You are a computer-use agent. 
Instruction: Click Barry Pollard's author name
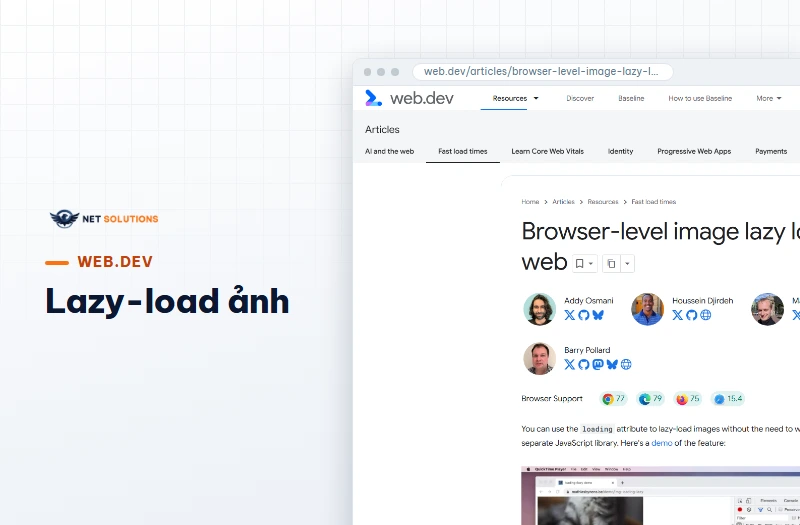pyautogui.click(x=587, y=351)
